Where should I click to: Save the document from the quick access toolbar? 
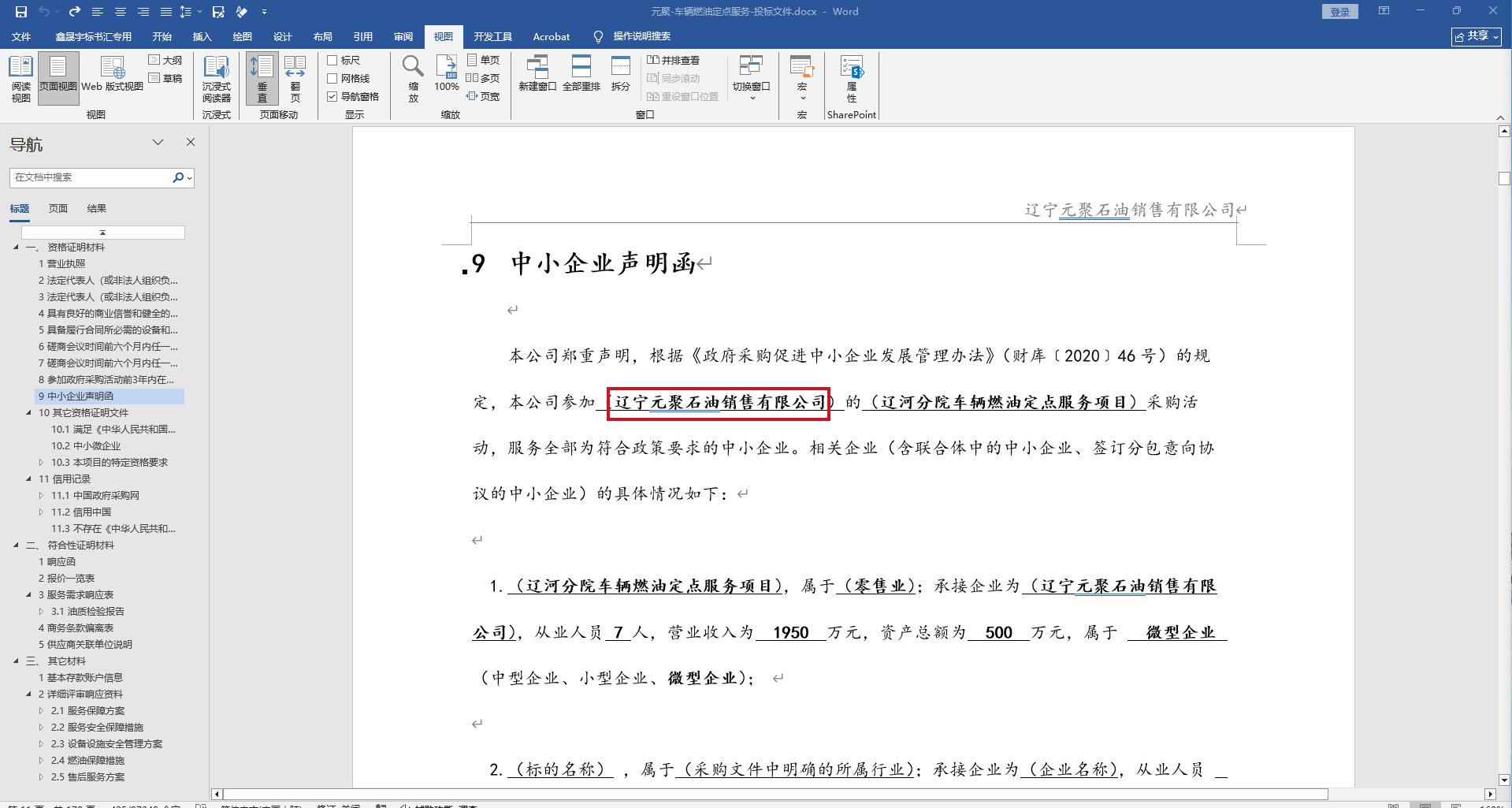click(x=21, y=12)
